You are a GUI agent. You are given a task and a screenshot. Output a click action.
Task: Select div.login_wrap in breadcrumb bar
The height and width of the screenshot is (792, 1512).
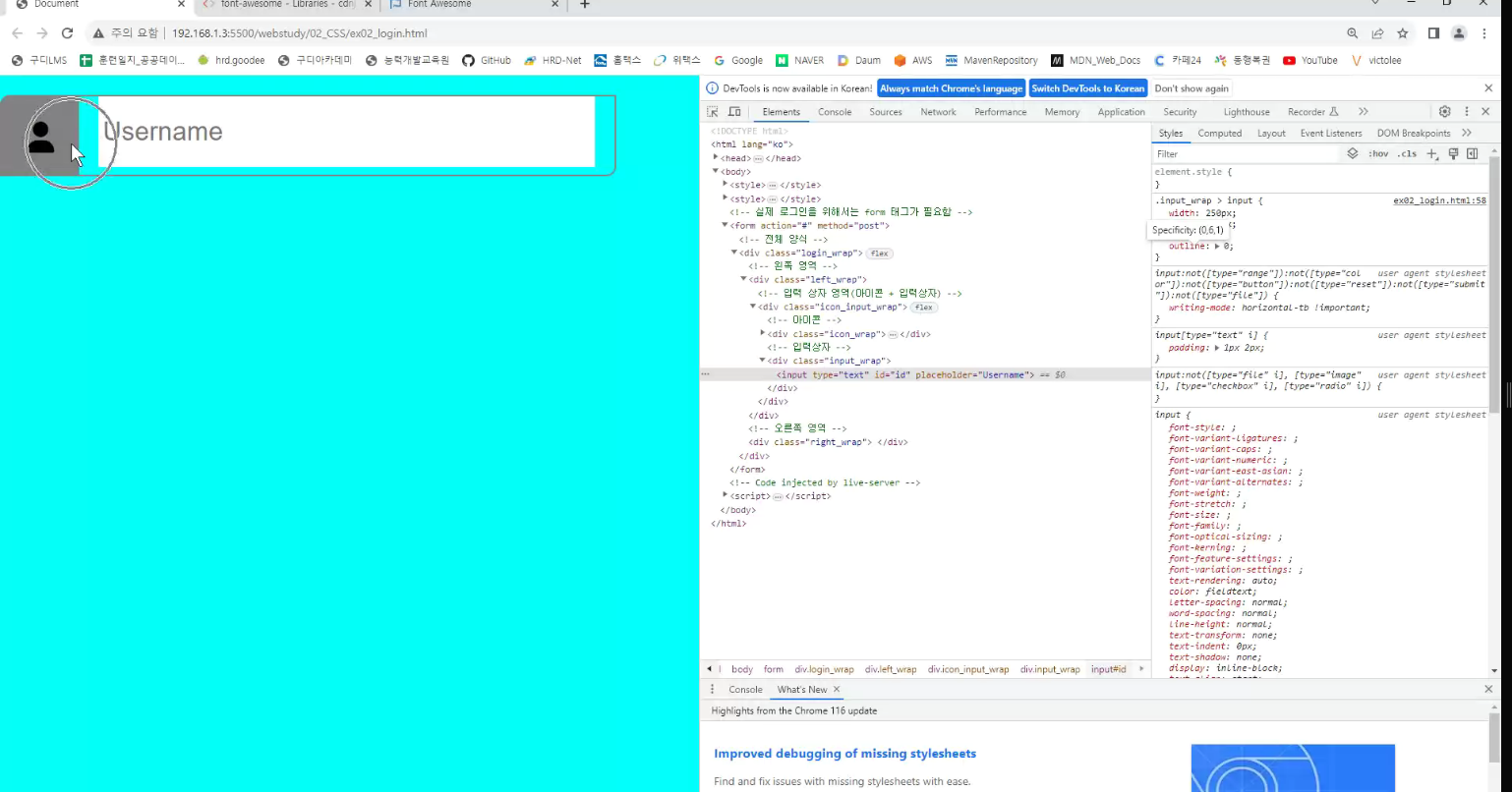tap(824, 669)
